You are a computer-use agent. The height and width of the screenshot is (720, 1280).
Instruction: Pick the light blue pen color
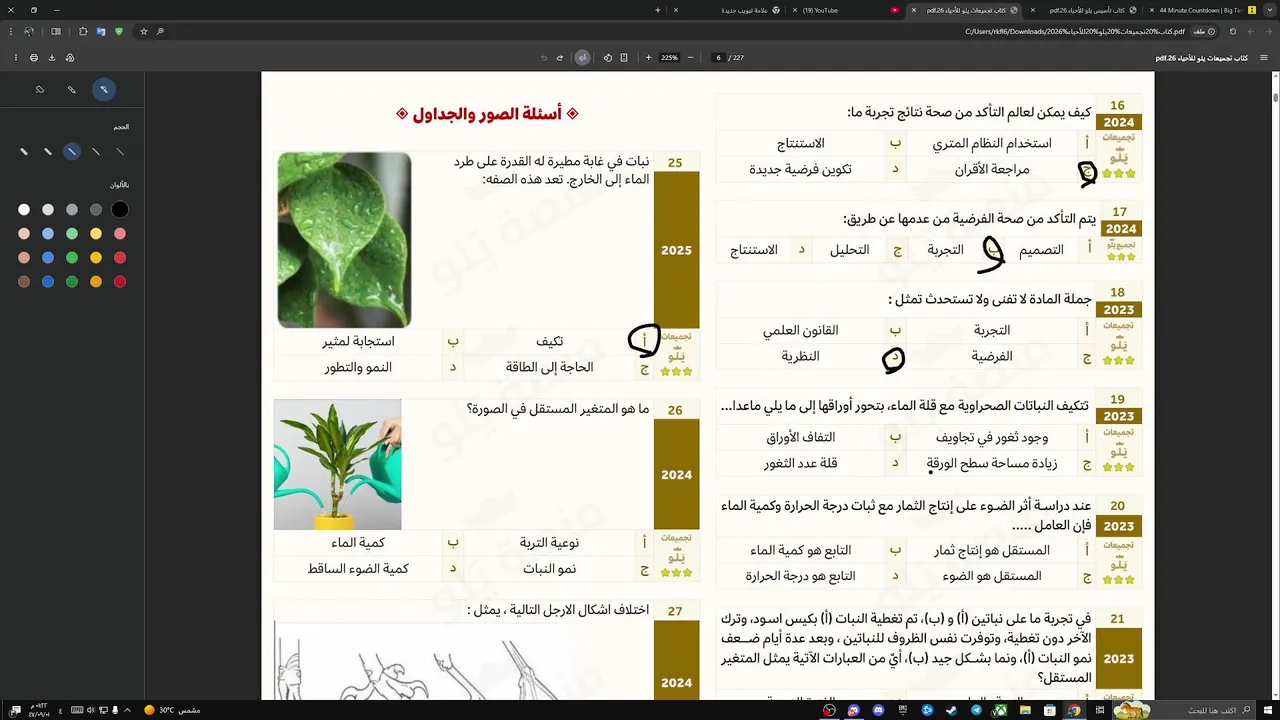48,233
